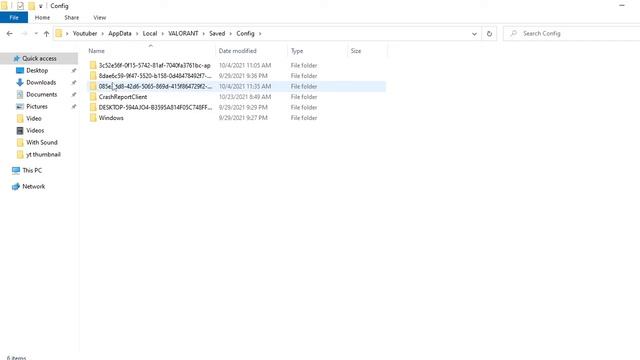Select Local in the address breadcrumb

coord(150,33)
